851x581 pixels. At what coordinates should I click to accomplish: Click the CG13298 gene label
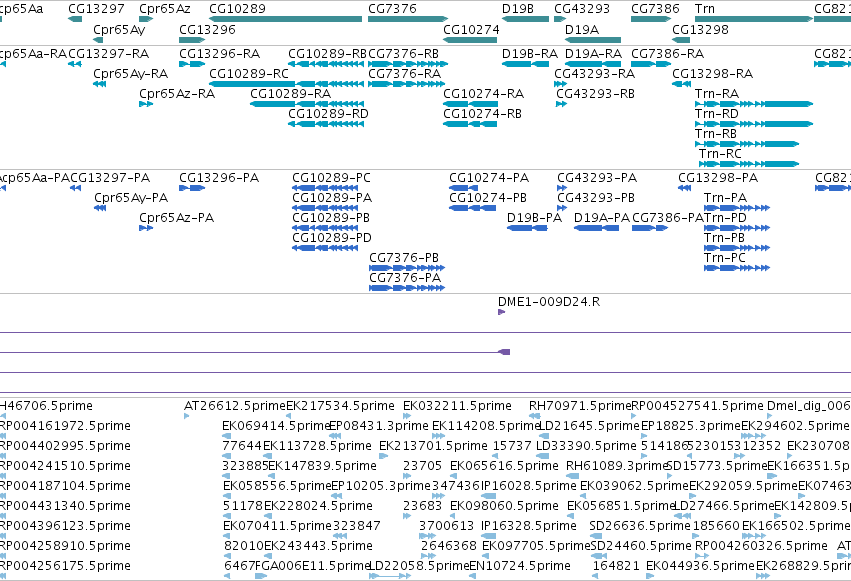[700, 29]
